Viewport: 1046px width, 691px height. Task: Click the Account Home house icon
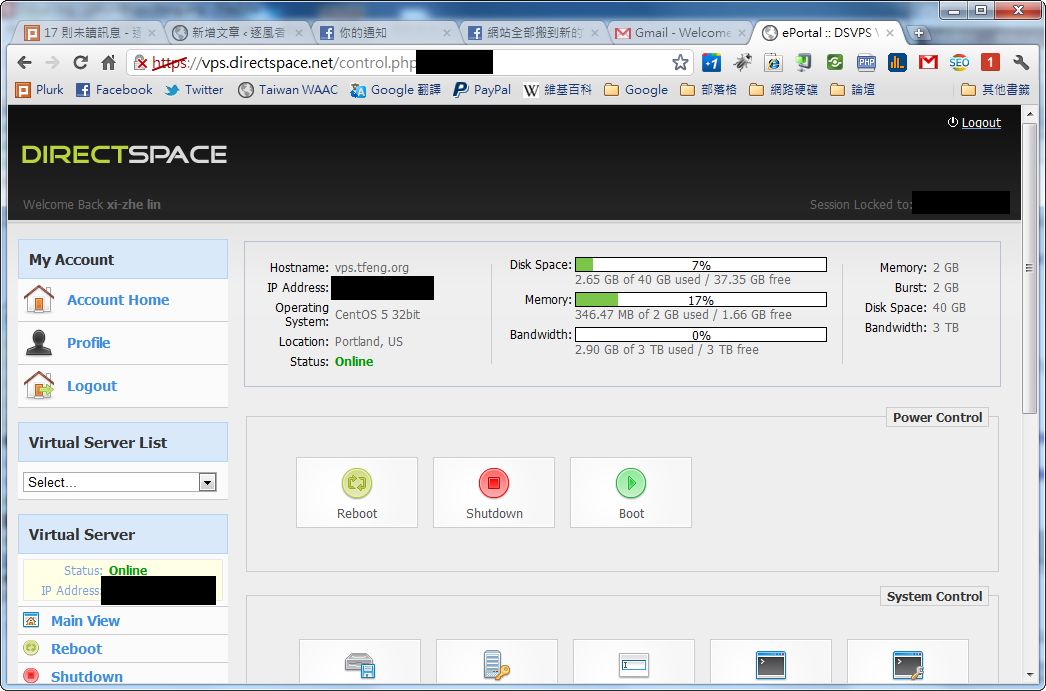[39, 299]
